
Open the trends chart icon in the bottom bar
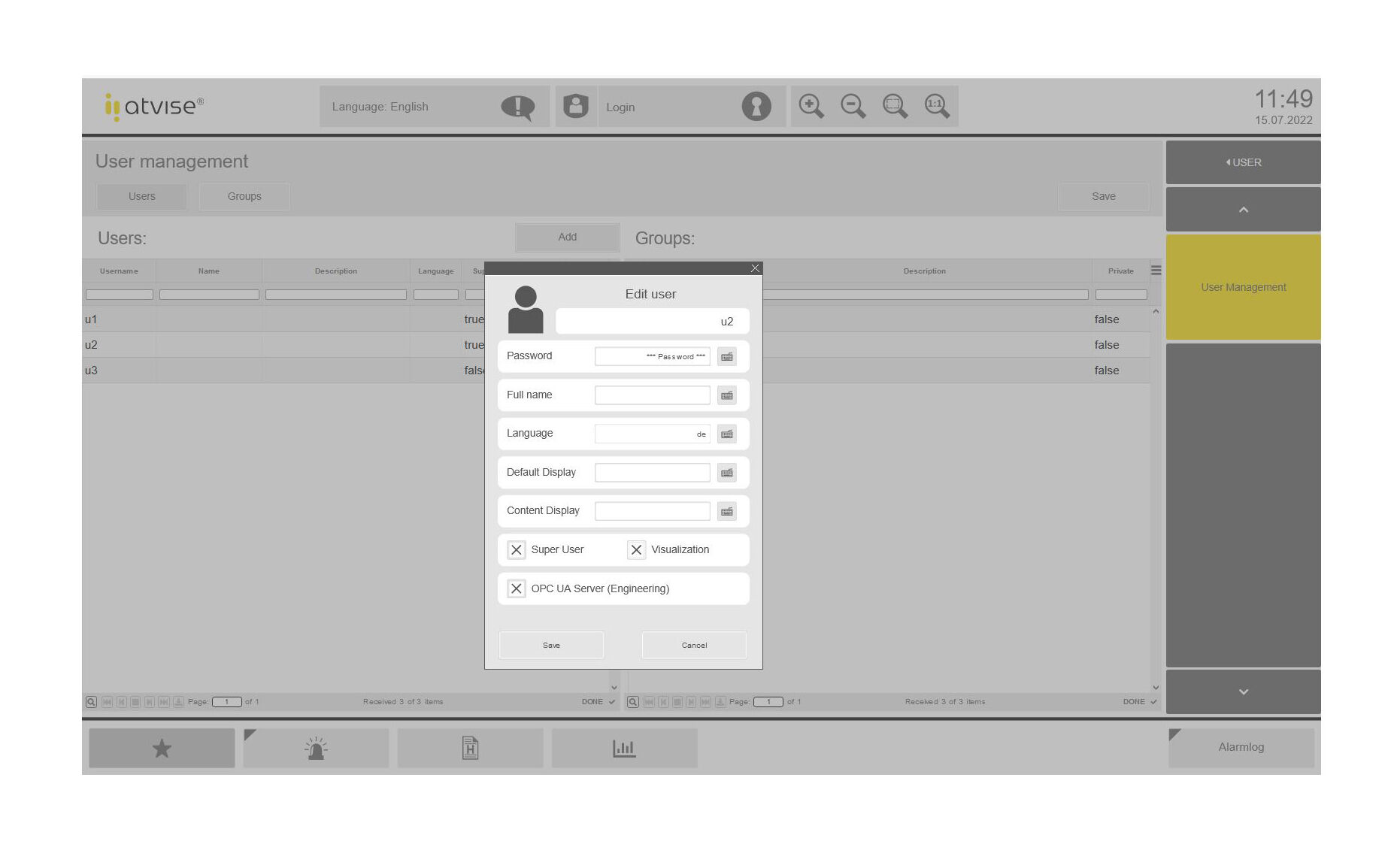tap(624, 747)
